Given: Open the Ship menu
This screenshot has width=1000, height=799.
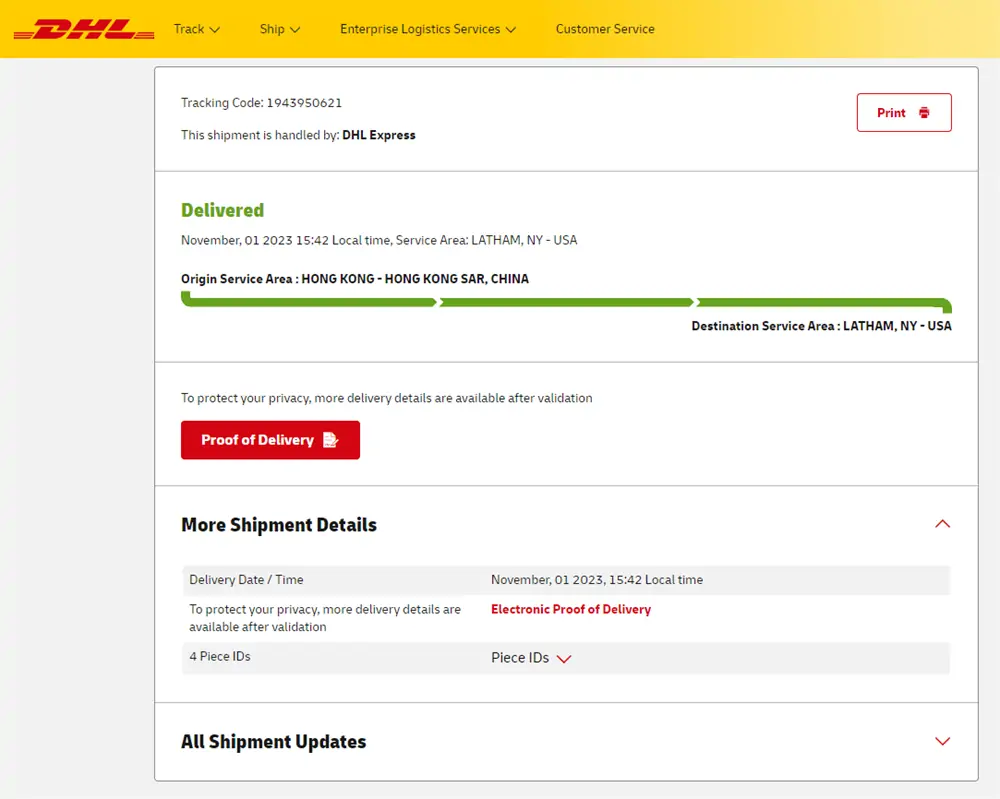Looking at the screenshot, I should pos(279,29).
